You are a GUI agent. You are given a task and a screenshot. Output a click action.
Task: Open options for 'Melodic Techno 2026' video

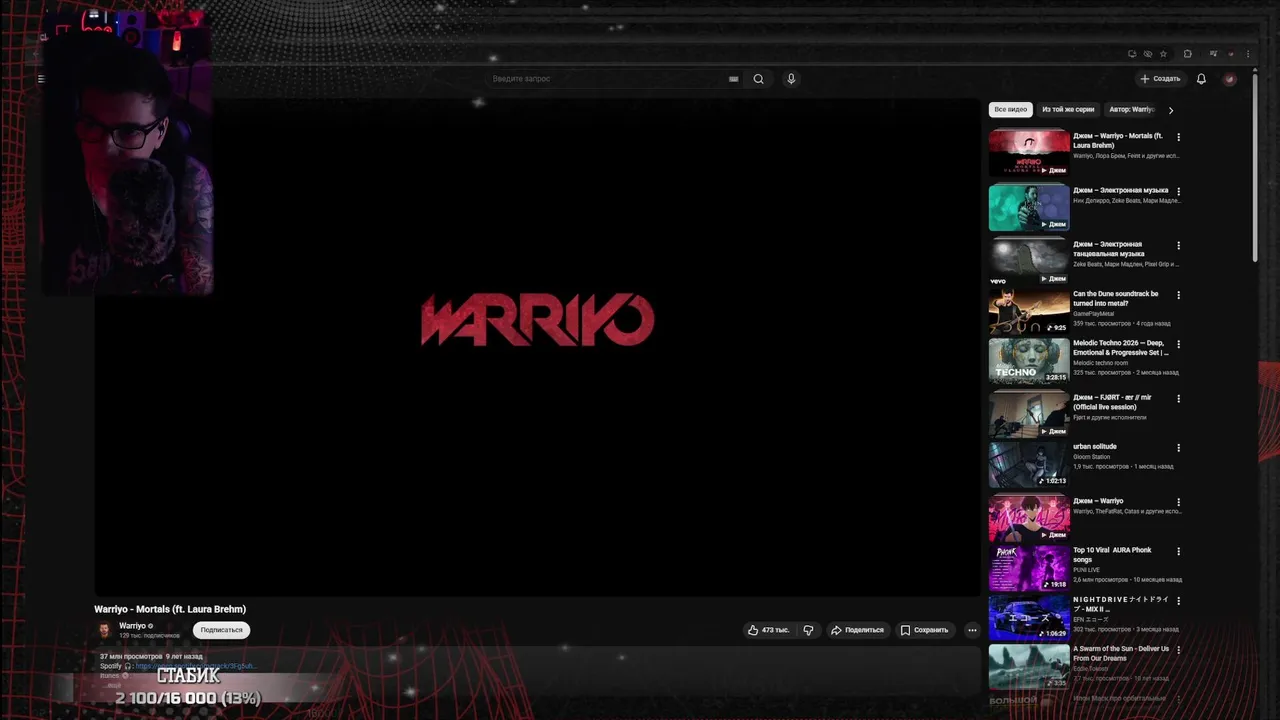(x=1178, y=344)
